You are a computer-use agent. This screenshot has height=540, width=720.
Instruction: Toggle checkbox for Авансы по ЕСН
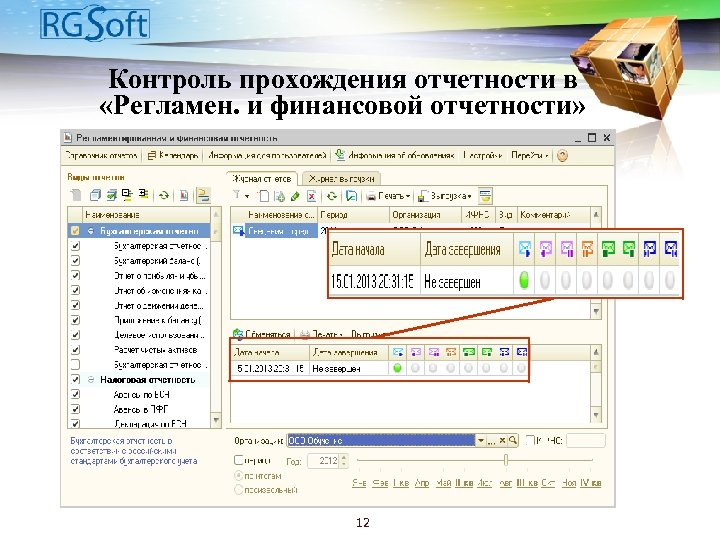coord(75,394)
